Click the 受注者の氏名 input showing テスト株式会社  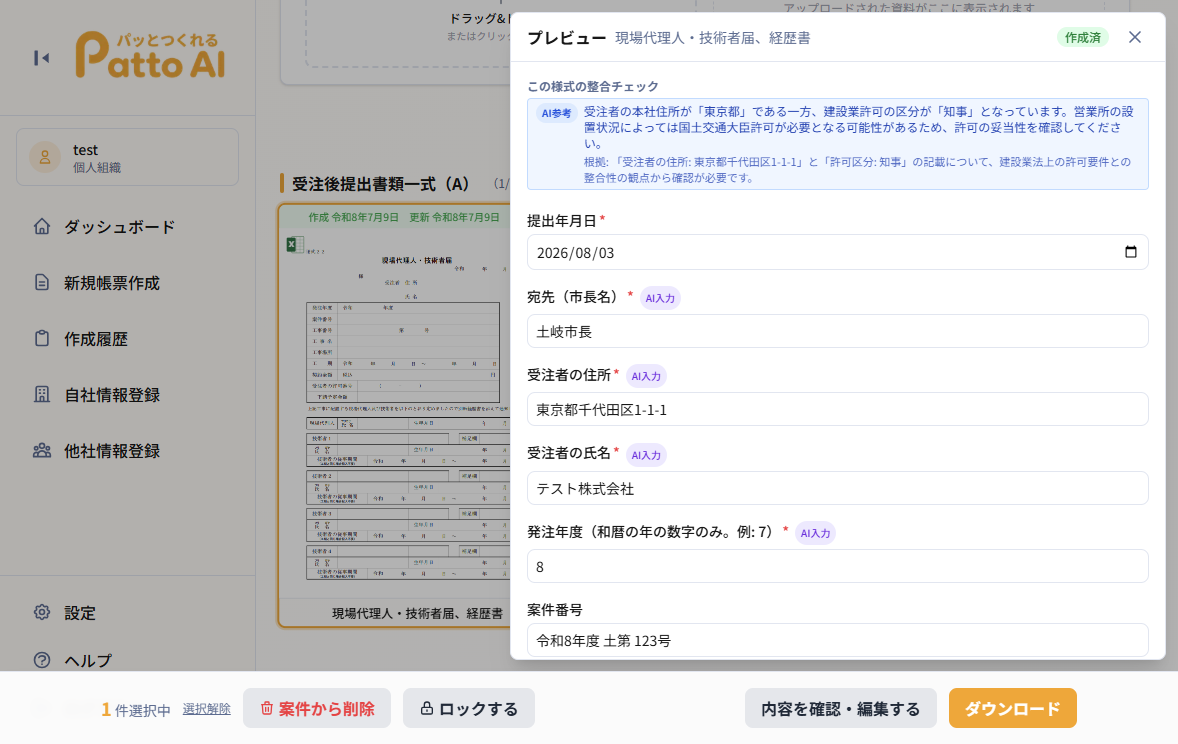[838, 488]
